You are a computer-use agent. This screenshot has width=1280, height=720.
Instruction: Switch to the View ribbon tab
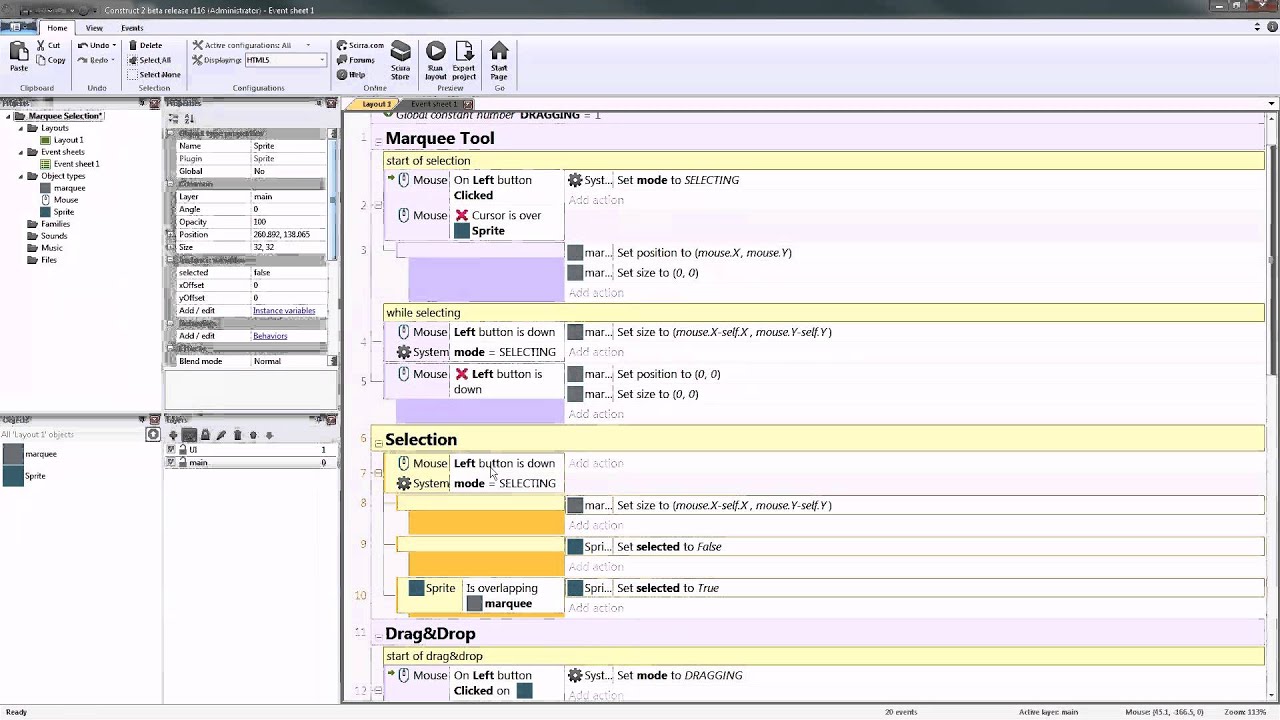point(94,28)
